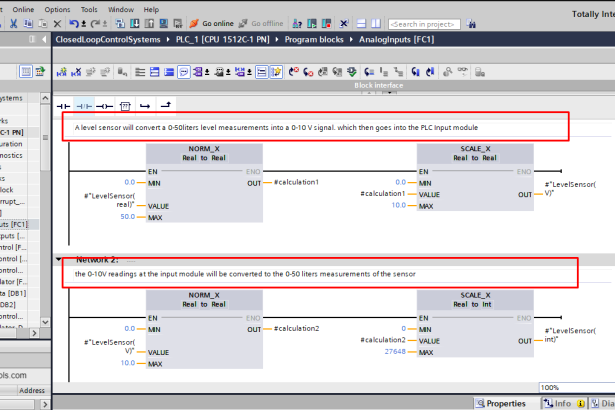
Task: Insert an empty box instruction
Action: [x=125, y=104]
